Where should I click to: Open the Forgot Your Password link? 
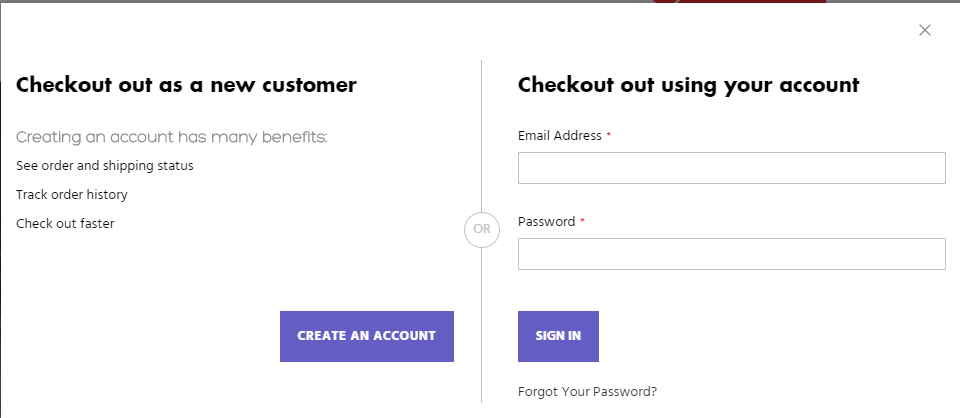click(x=587, y=391)
